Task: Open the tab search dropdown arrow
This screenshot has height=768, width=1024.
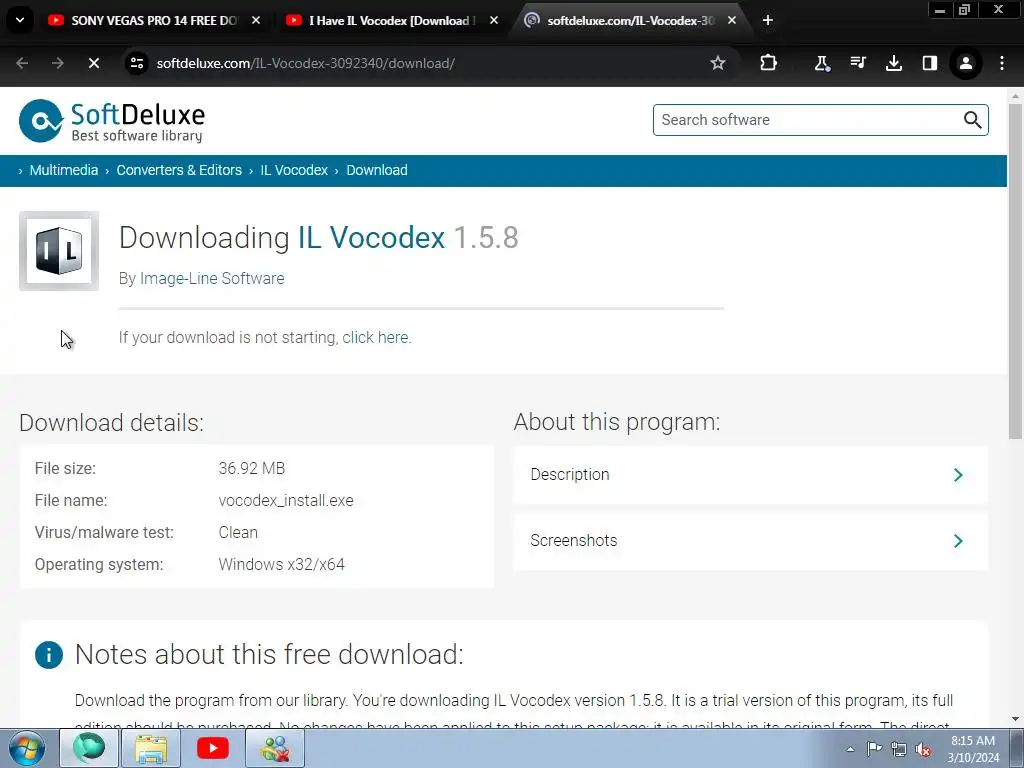Action: click(x=20, y=20)
